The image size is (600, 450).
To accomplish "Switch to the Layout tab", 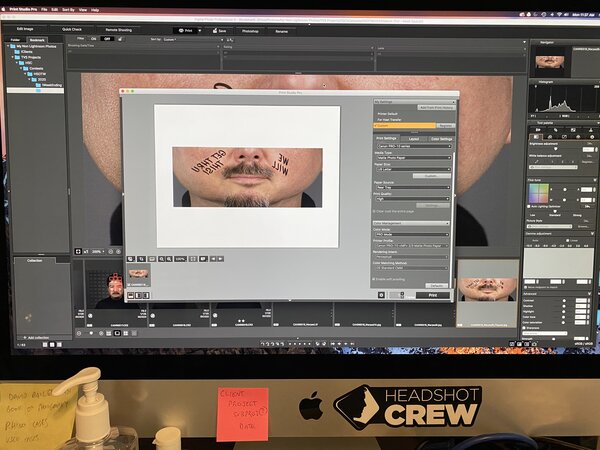I will (413, 138).
